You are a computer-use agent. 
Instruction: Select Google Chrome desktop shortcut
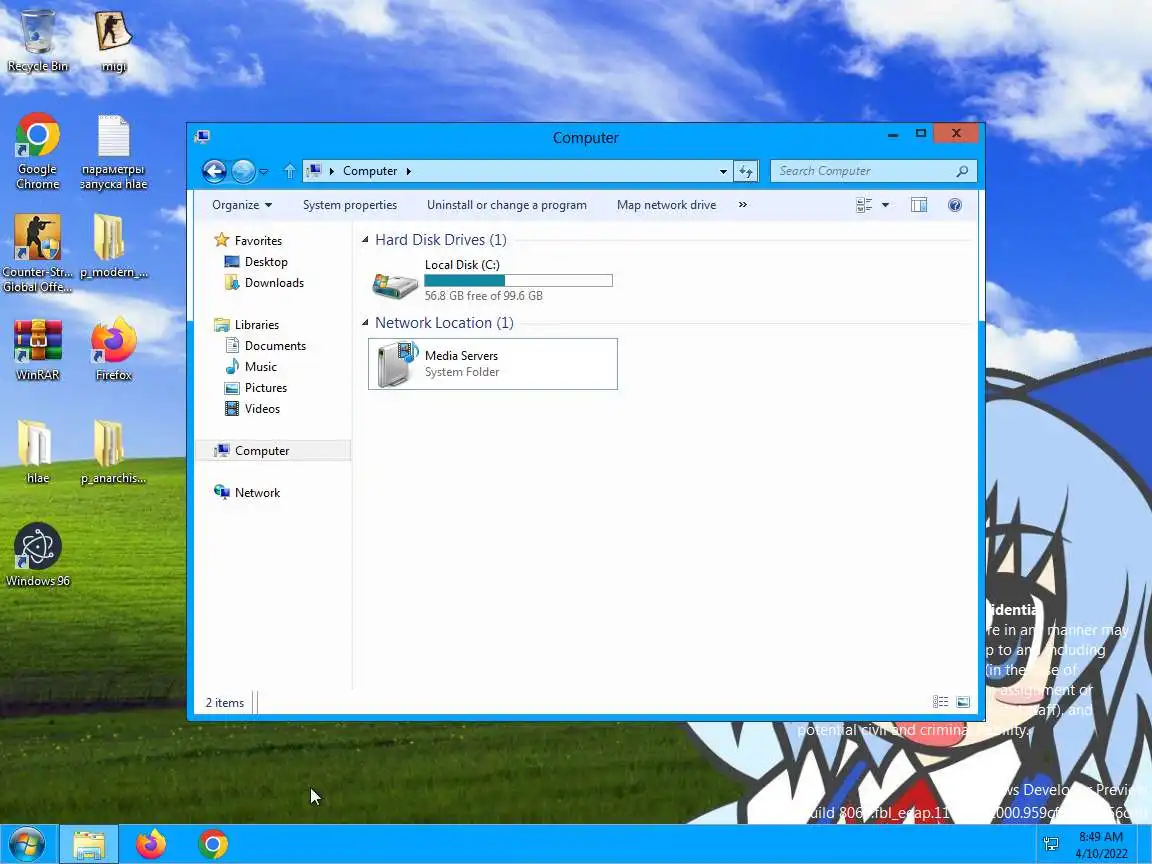(x=37, y=151)
